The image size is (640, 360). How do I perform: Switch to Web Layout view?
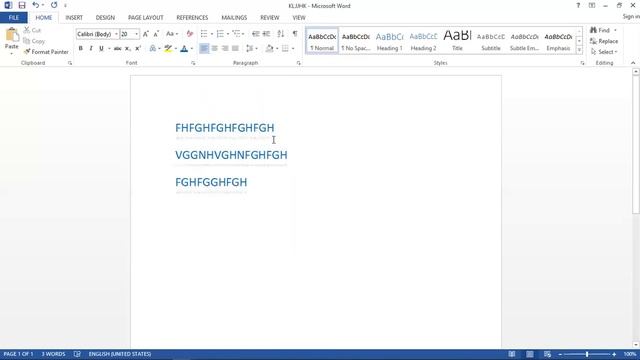pyautogui.click(x=547, y=354)
